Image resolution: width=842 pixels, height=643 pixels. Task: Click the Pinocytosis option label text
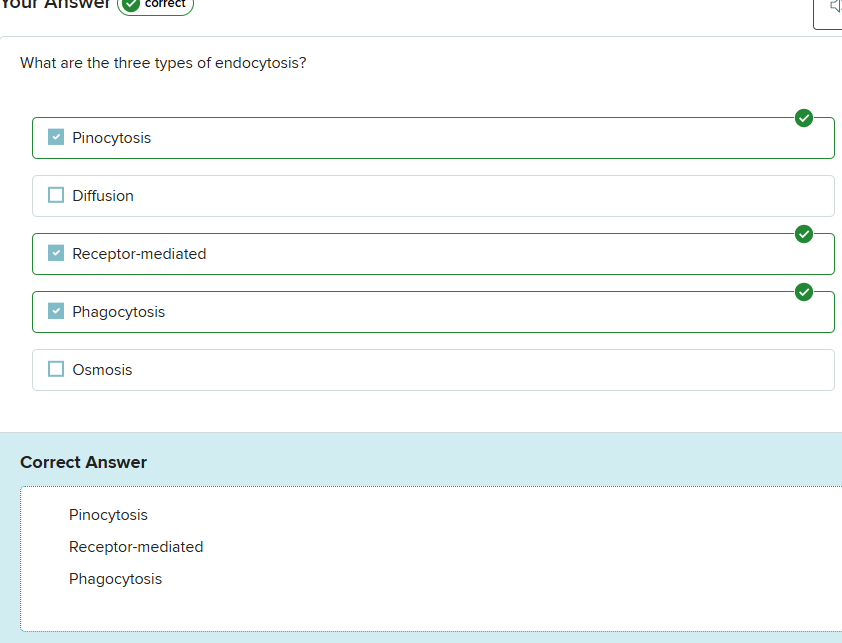111,138
